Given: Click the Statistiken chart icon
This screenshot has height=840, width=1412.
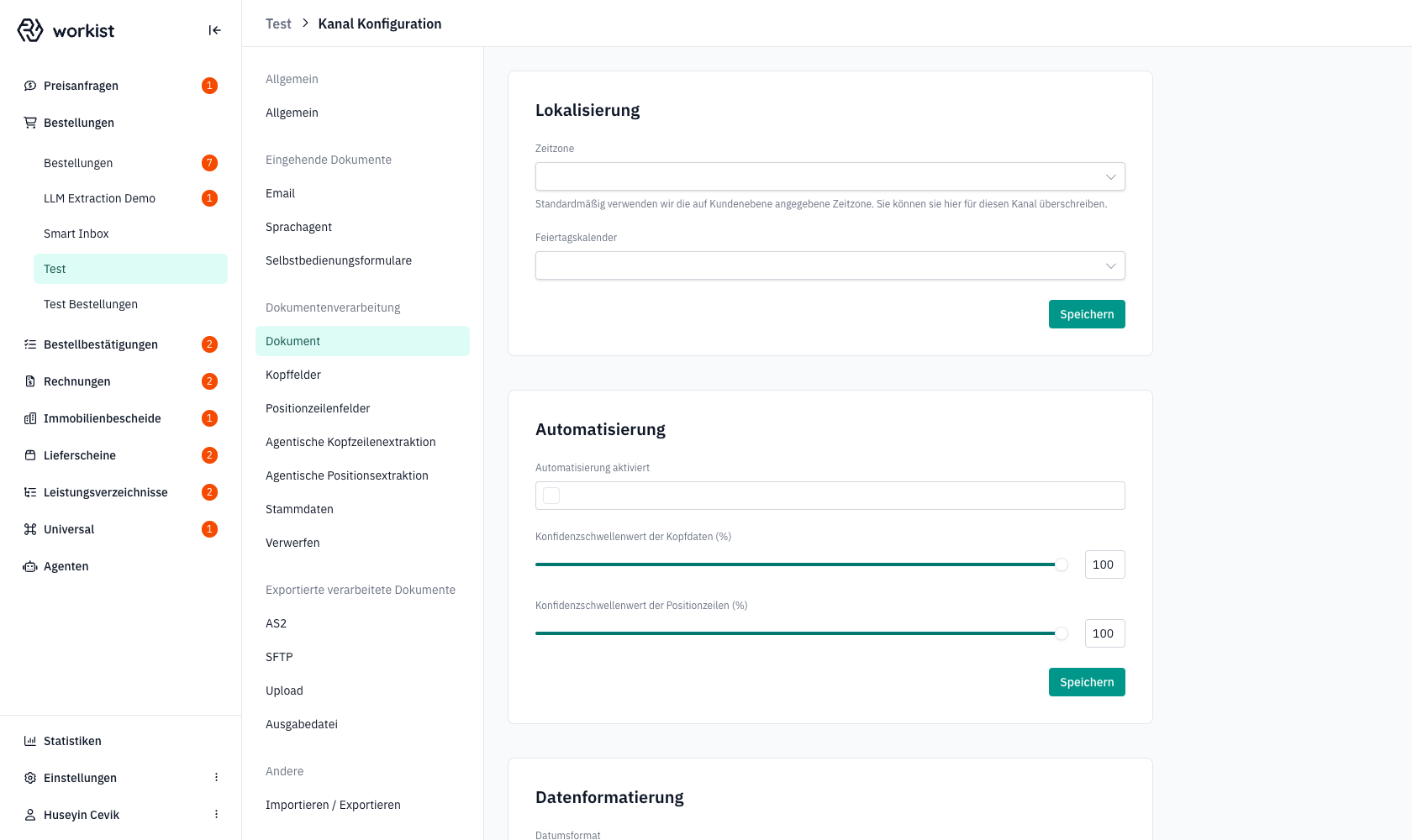Looking at the screenshot, I should coord(30,741).
